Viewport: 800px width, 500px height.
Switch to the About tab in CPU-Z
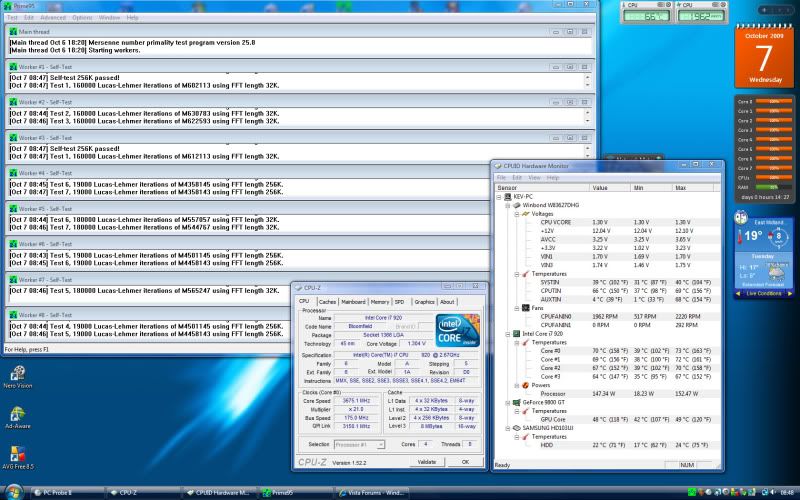pyautogui.click(x=447, y=302)
